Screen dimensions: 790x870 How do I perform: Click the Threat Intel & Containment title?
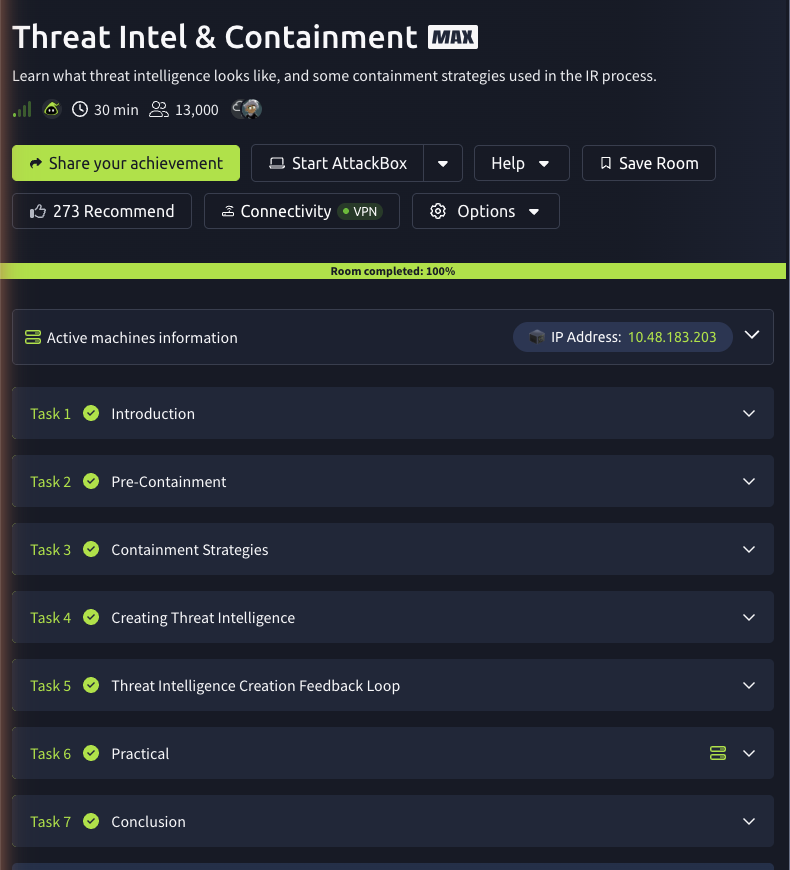(215, 37)
